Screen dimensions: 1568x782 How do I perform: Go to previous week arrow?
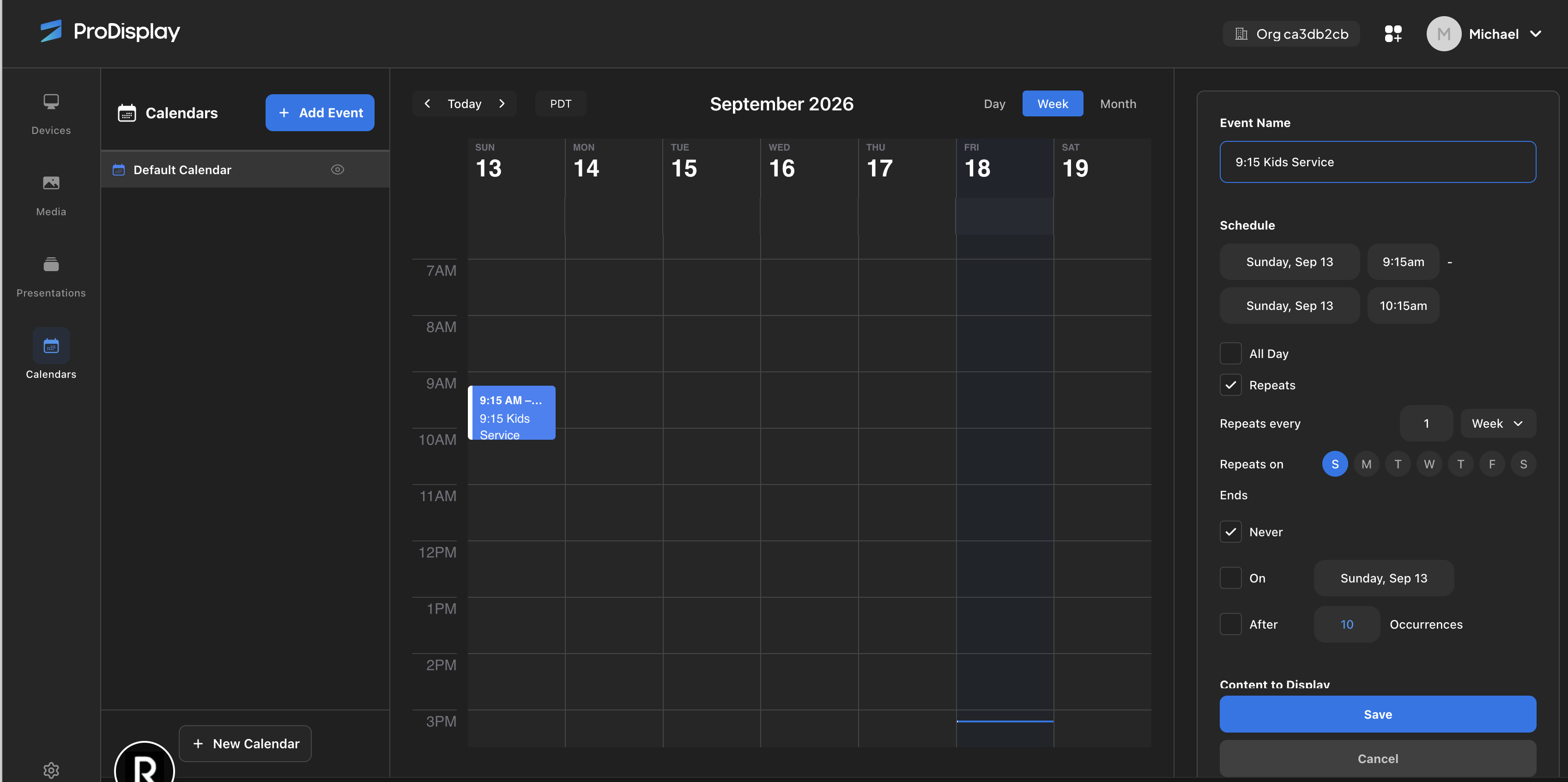[x=427, y=103]
